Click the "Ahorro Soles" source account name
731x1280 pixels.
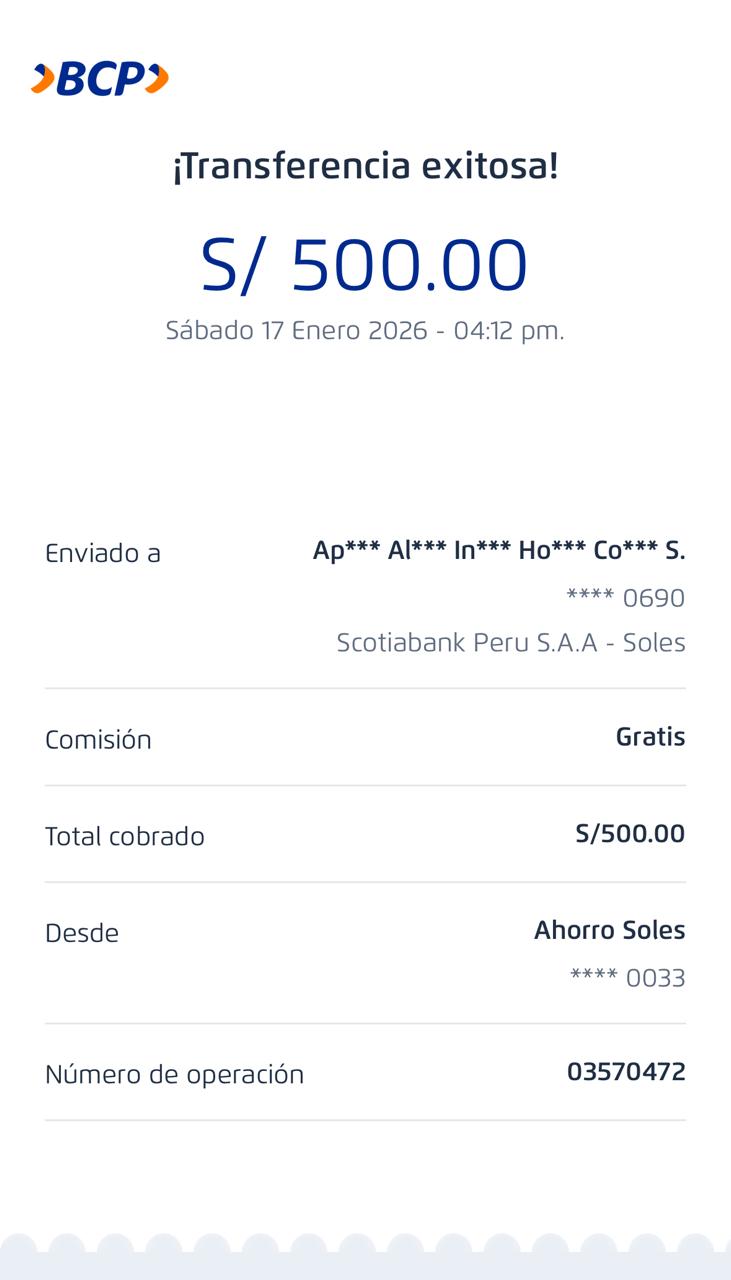(x=609, y=931)
